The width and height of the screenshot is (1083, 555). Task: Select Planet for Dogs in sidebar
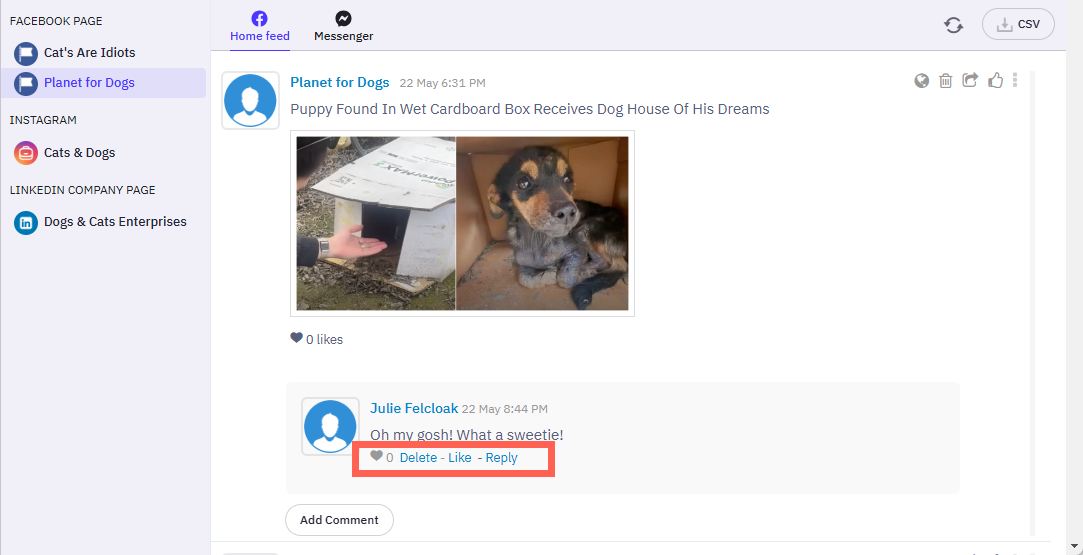coord(104,83)
